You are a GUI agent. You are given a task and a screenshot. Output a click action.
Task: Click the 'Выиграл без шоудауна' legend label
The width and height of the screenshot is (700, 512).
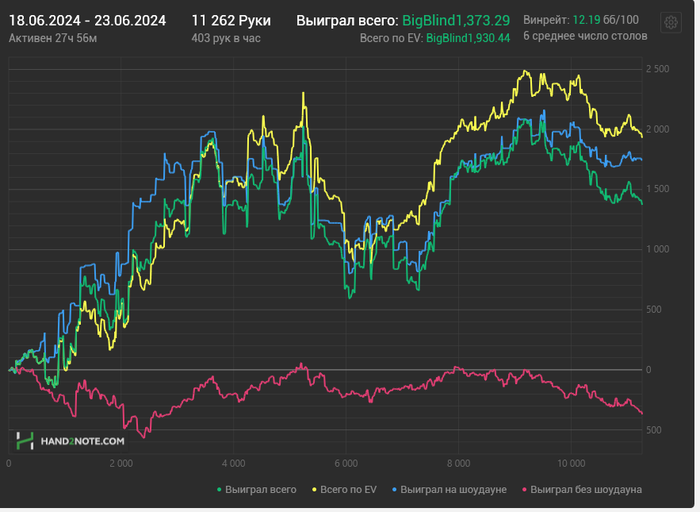[586, 490]
